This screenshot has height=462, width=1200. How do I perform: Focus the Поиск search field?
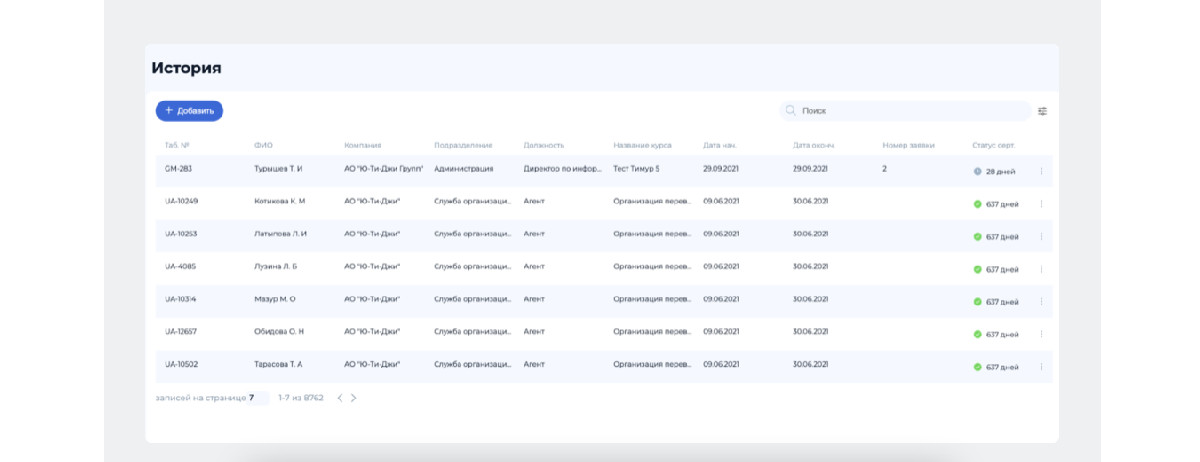click(x=905, y=111)
